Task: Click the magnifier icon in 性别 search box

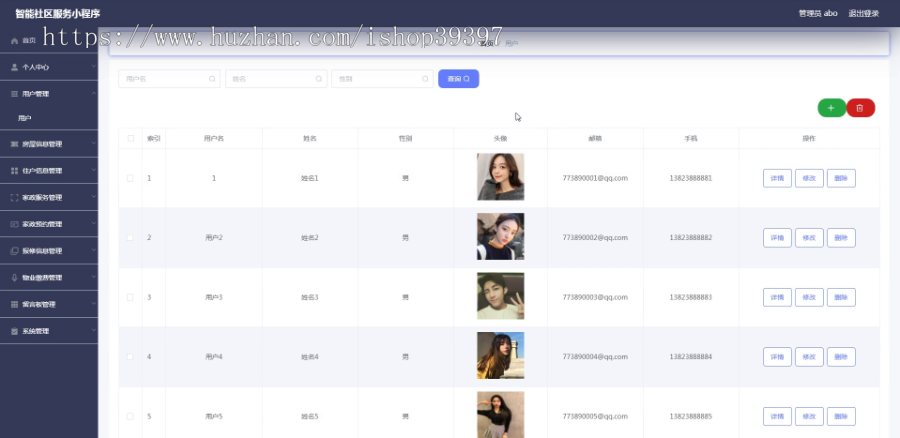Action: (425, 79)
